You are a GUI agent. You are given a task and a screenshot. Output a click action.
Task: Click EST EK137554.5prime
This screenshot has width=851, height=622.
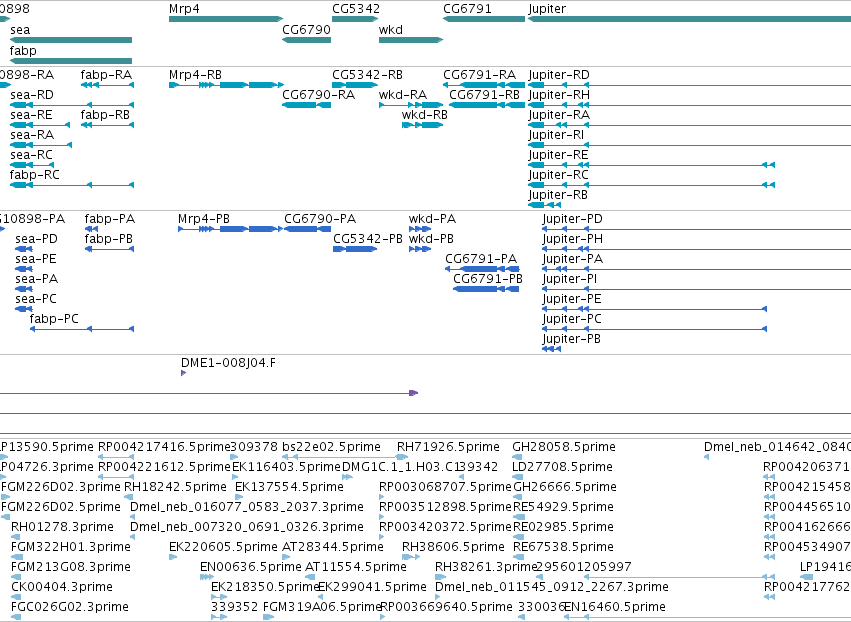[289, 487]
